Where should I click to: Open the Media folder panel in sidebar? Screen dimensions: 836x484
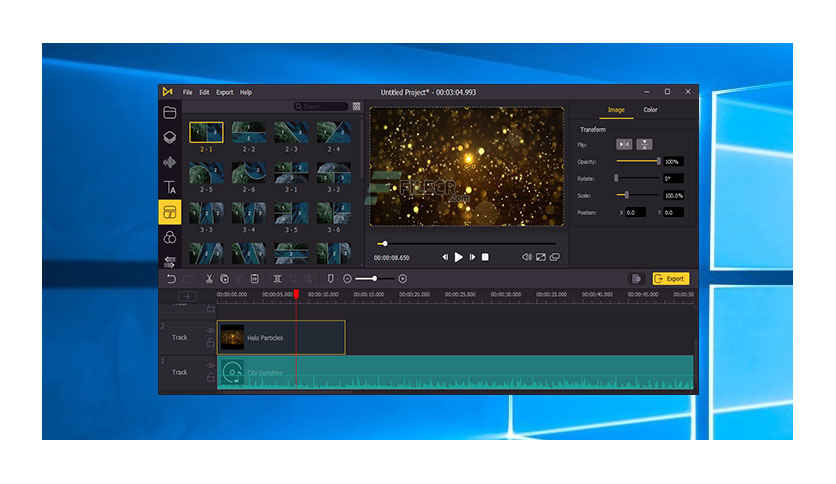click(x=170, y=112)
